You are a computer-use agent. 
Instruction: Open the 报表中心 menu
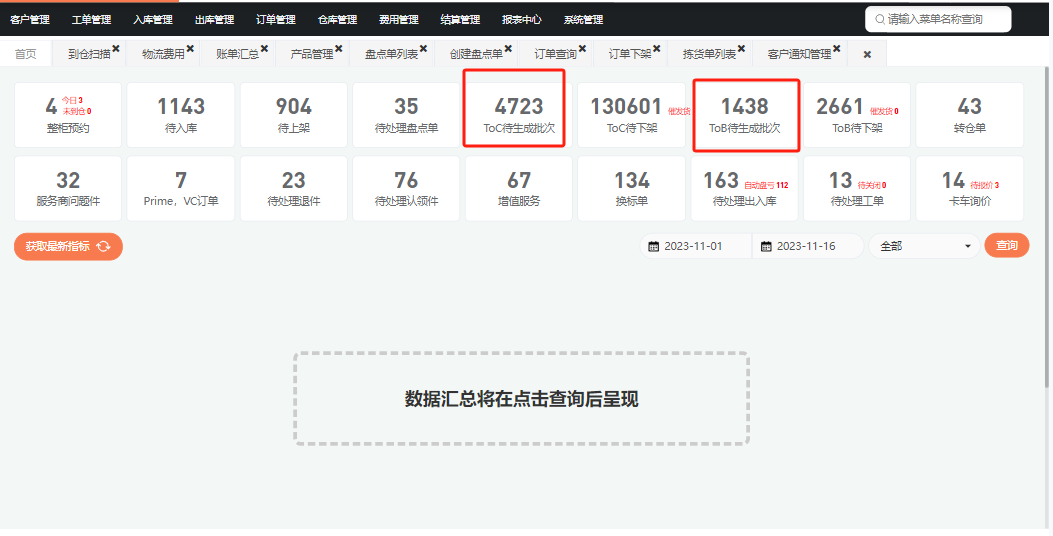[521, 19]
